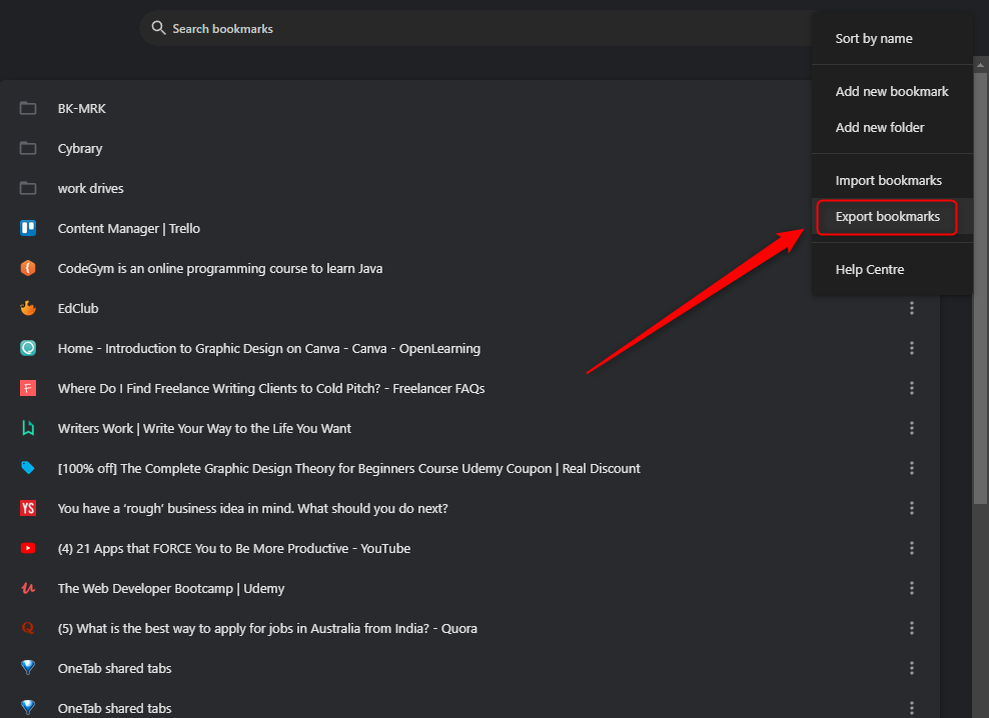Click the Udemy icon for Web Developer Bootcamp
This screenshot has height=718, width=989.
point(28,588)
